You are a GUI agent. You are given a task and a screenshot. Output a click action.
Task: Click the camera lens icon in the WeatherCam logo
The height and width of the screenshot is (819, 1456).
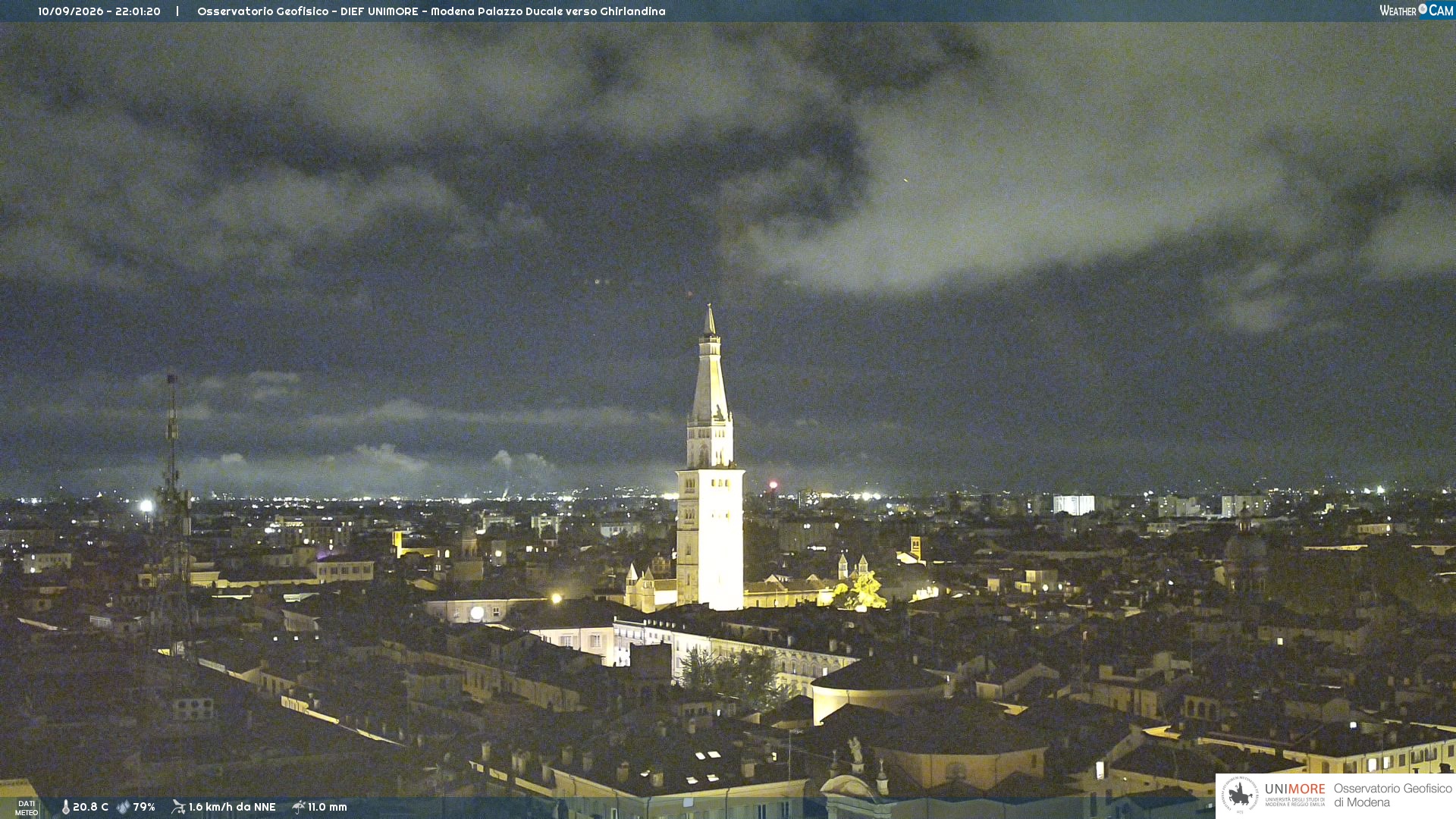(1423, 9)
